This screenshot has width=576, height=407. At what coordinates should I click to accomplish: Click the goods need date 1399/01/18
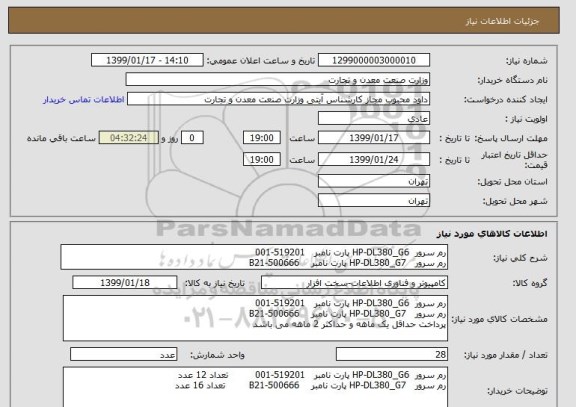pyautogui.click(x=125, y=283)
